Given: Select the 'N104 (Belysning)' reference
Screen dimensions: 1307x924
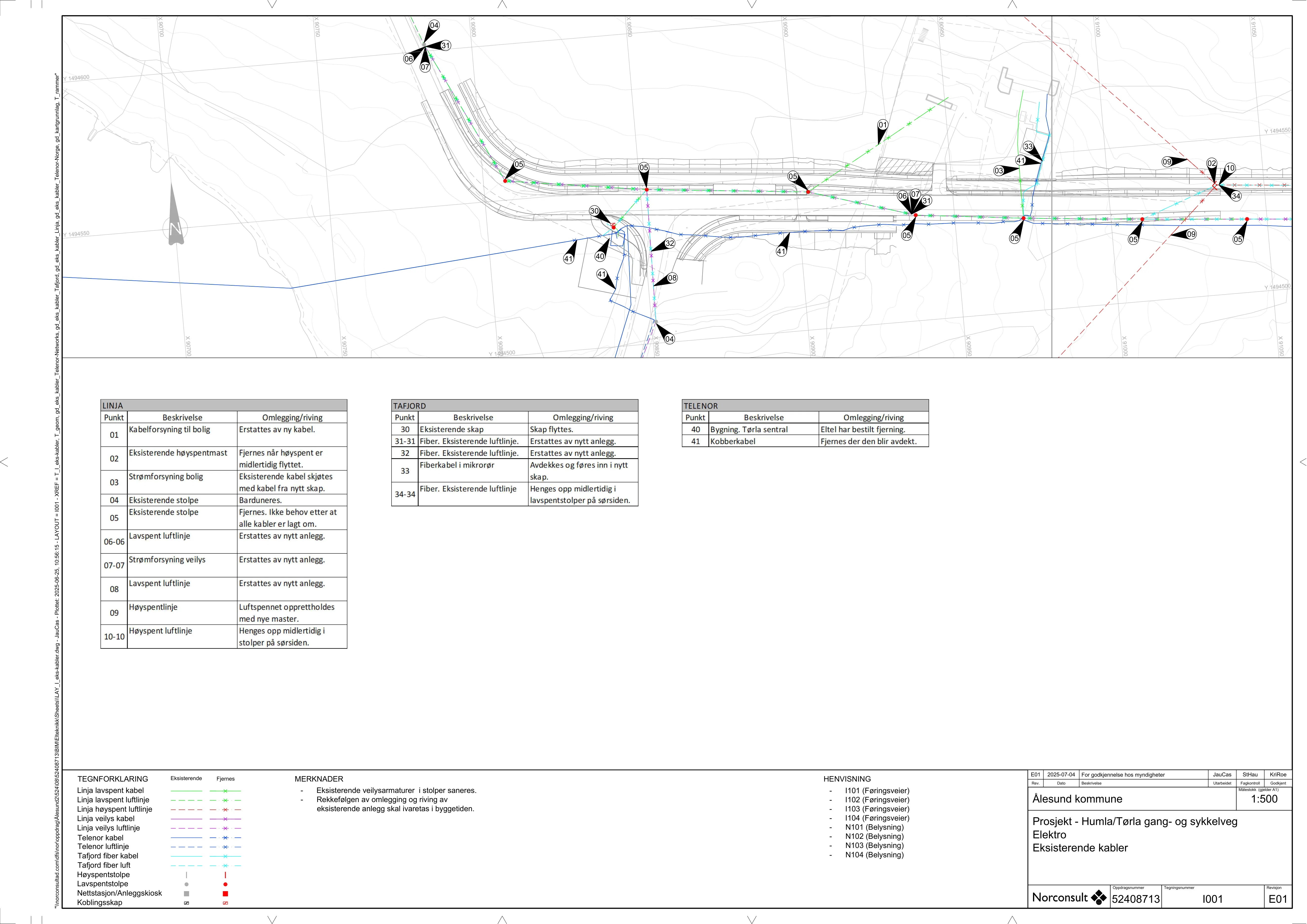Looking at the screenshot, I should pyautogui.click(x=874, y=855).
